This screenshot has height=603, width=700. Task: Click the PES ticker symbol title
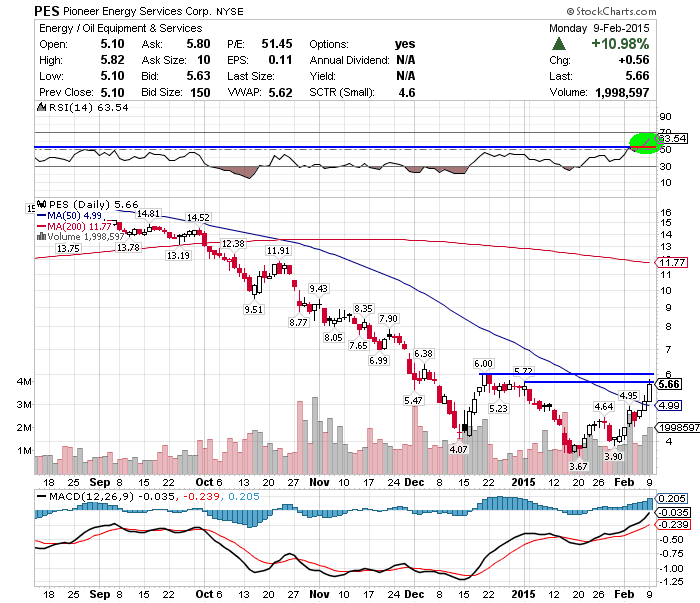tap(47, 11)
